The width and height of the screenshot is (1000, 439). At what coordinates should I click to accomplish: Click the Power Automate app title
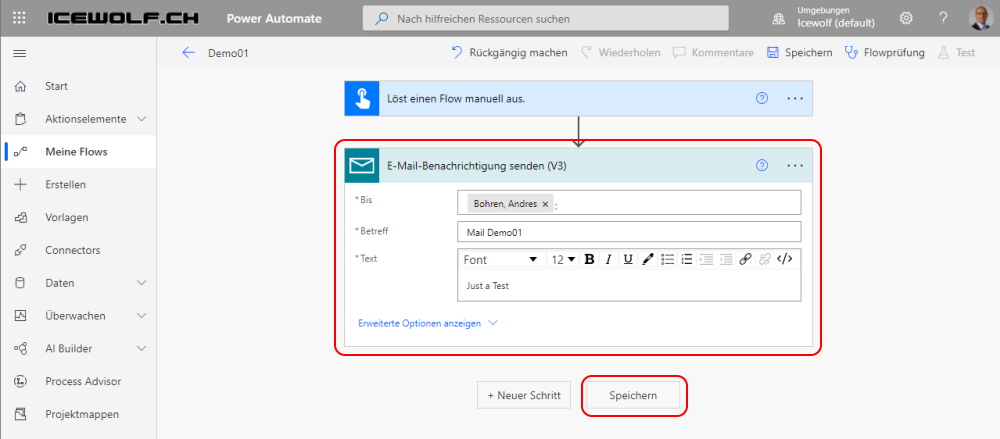coord(274,19)
